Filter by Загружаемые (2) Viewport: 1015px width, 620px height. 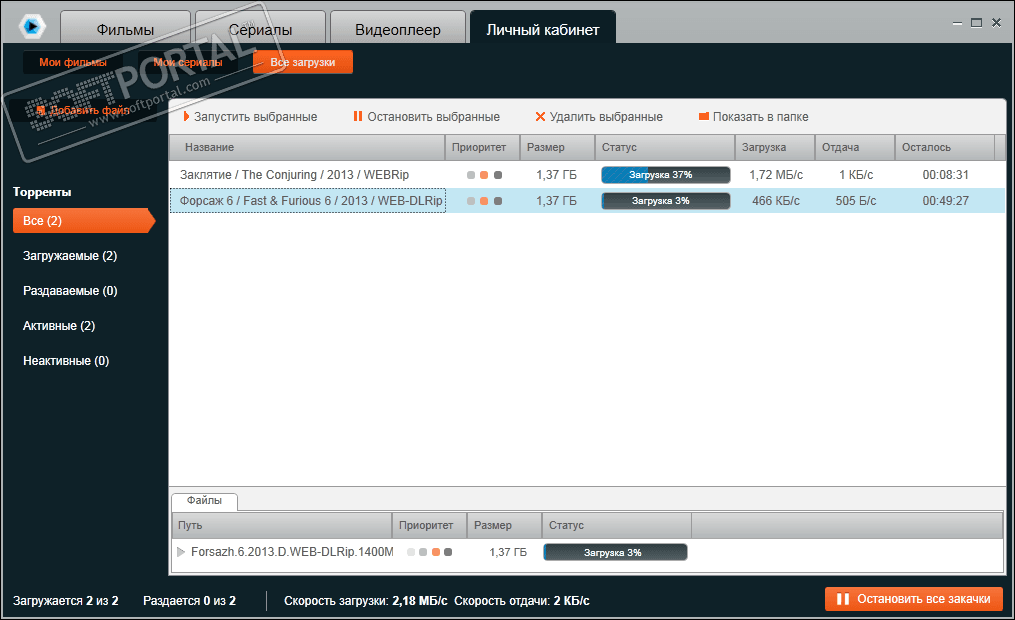(70, 256)
